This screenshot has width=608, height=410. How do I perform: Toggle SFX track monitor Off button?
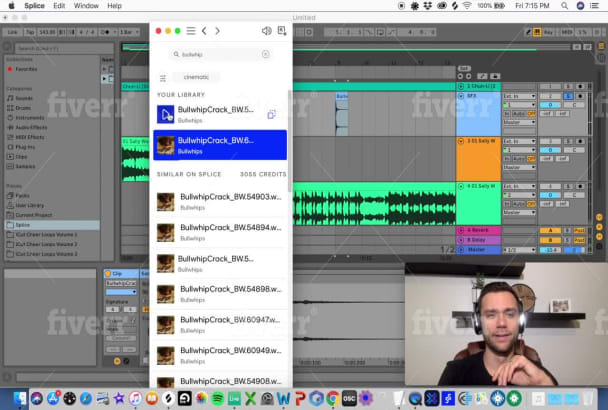532,114
